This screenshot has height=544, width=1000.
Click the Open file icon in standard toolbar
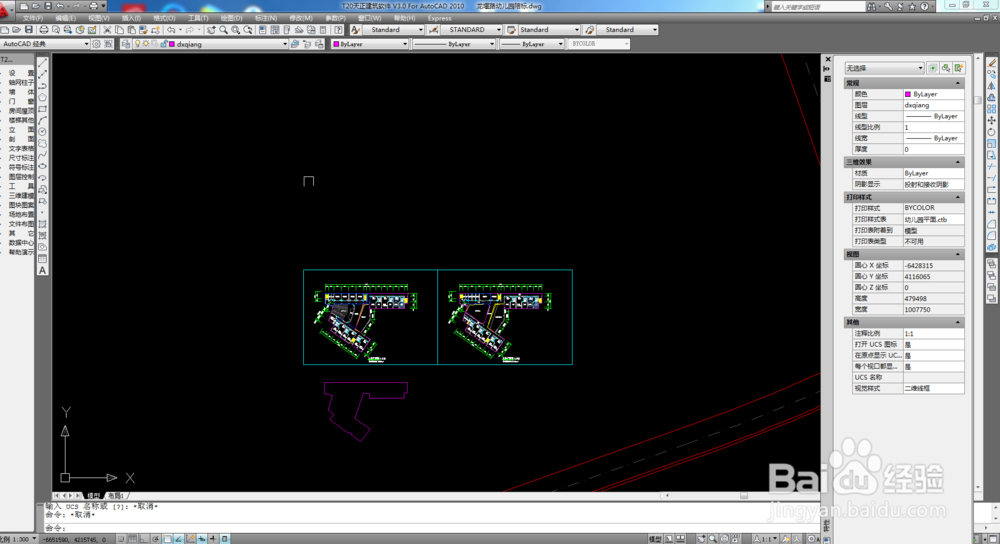pyautogui.click(x=16, y=30)
